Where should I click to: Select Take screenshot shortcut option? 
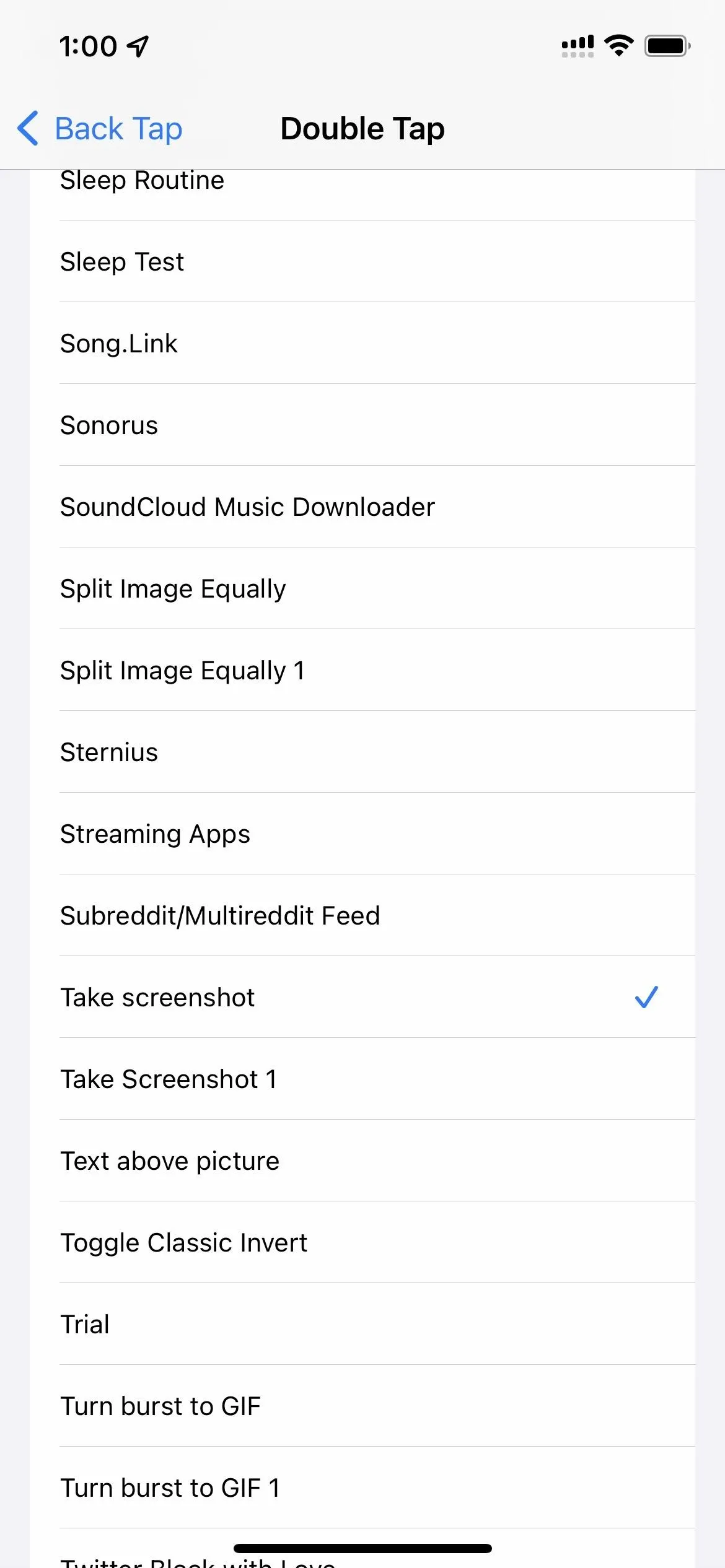click(x=362, y=997)
